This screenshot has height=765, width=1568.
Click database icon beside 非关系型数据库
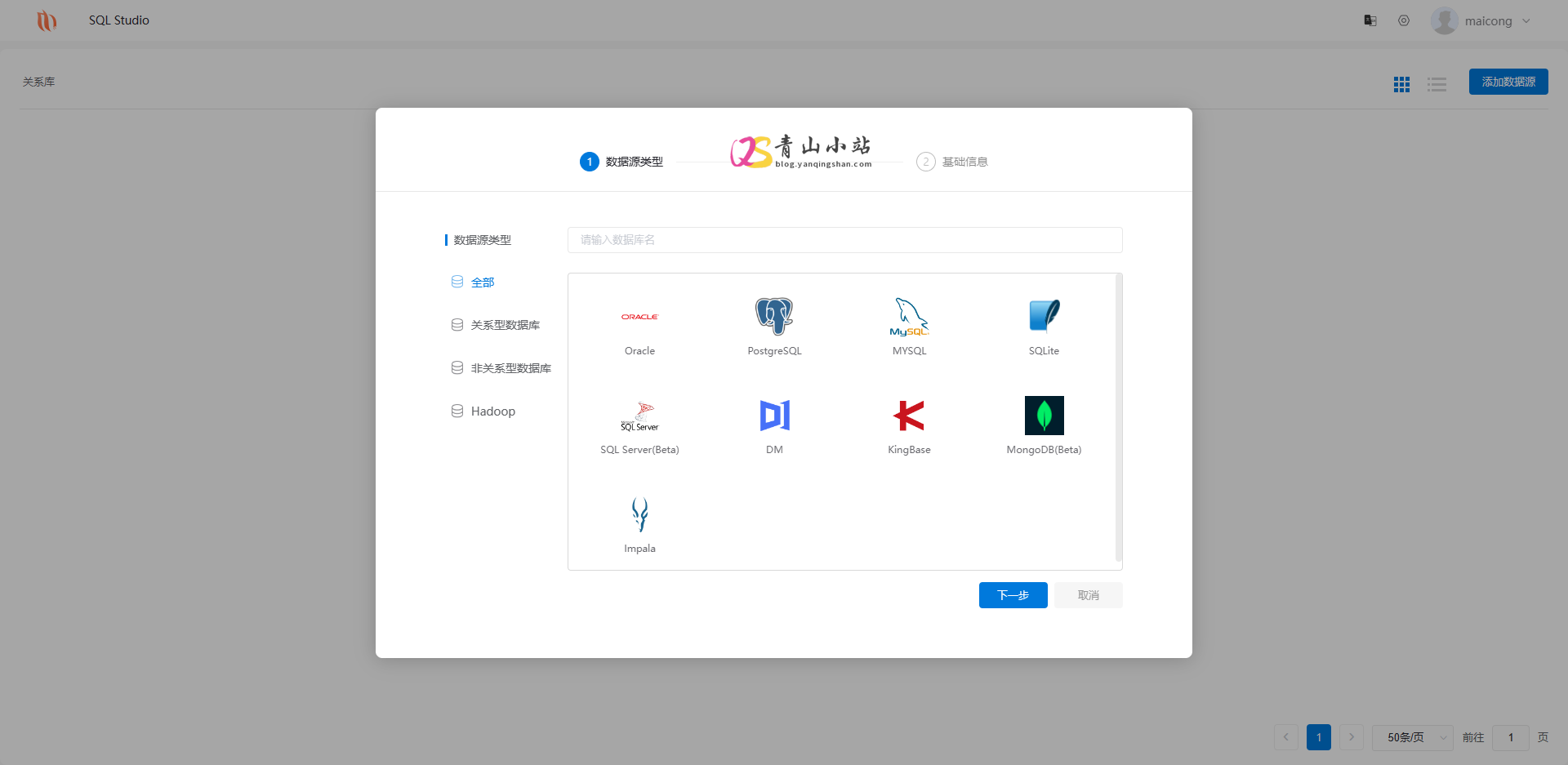pos(457,368)
